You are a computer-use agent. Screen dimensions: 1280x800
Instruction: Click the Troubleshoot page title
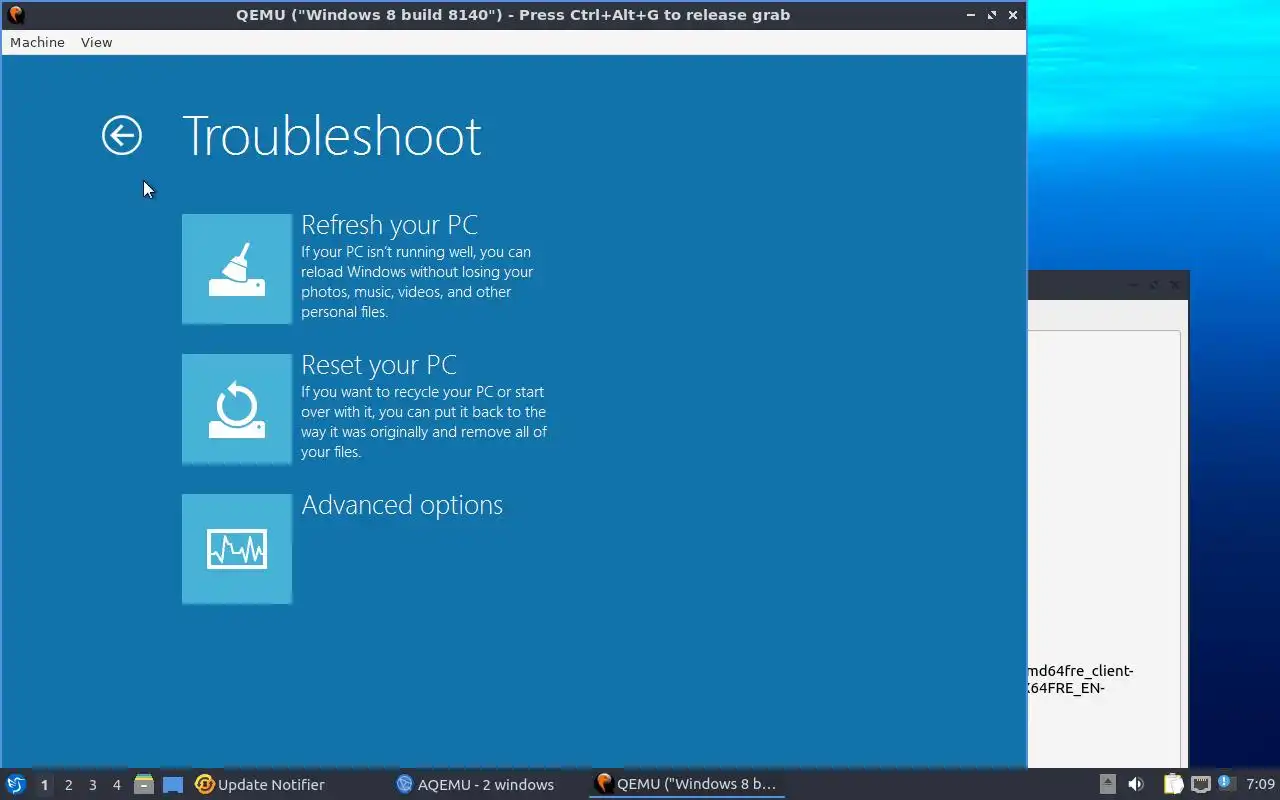[332, 136]
